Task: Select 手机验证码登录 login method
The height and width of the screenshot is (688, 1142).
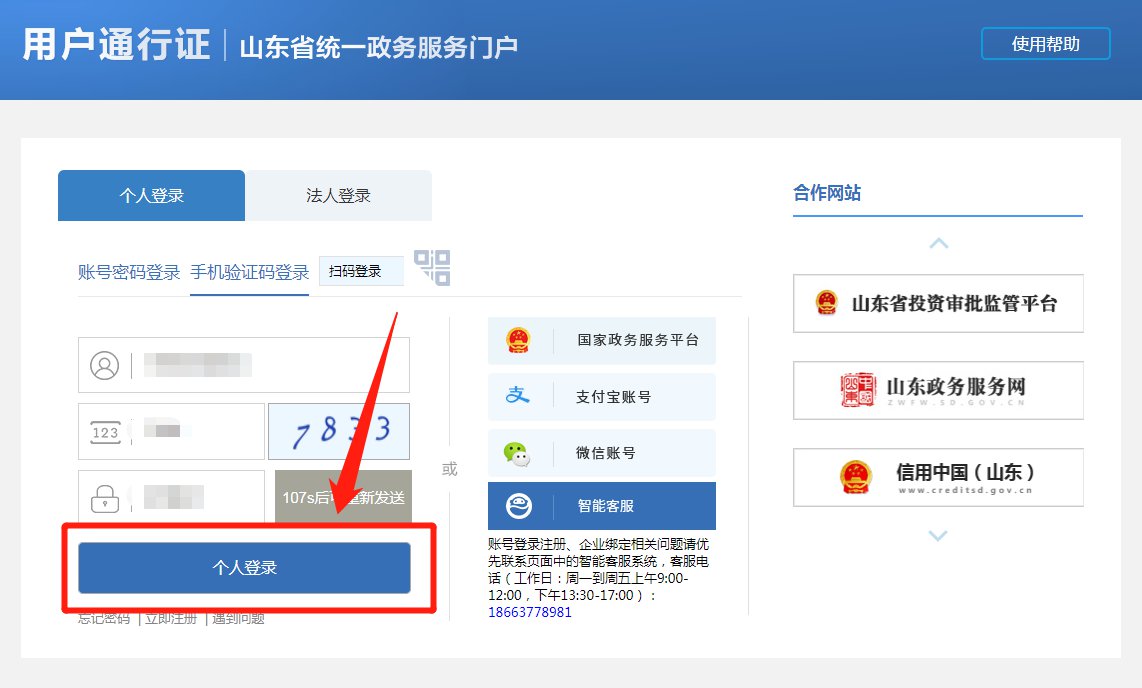Action: pos(250,272)
